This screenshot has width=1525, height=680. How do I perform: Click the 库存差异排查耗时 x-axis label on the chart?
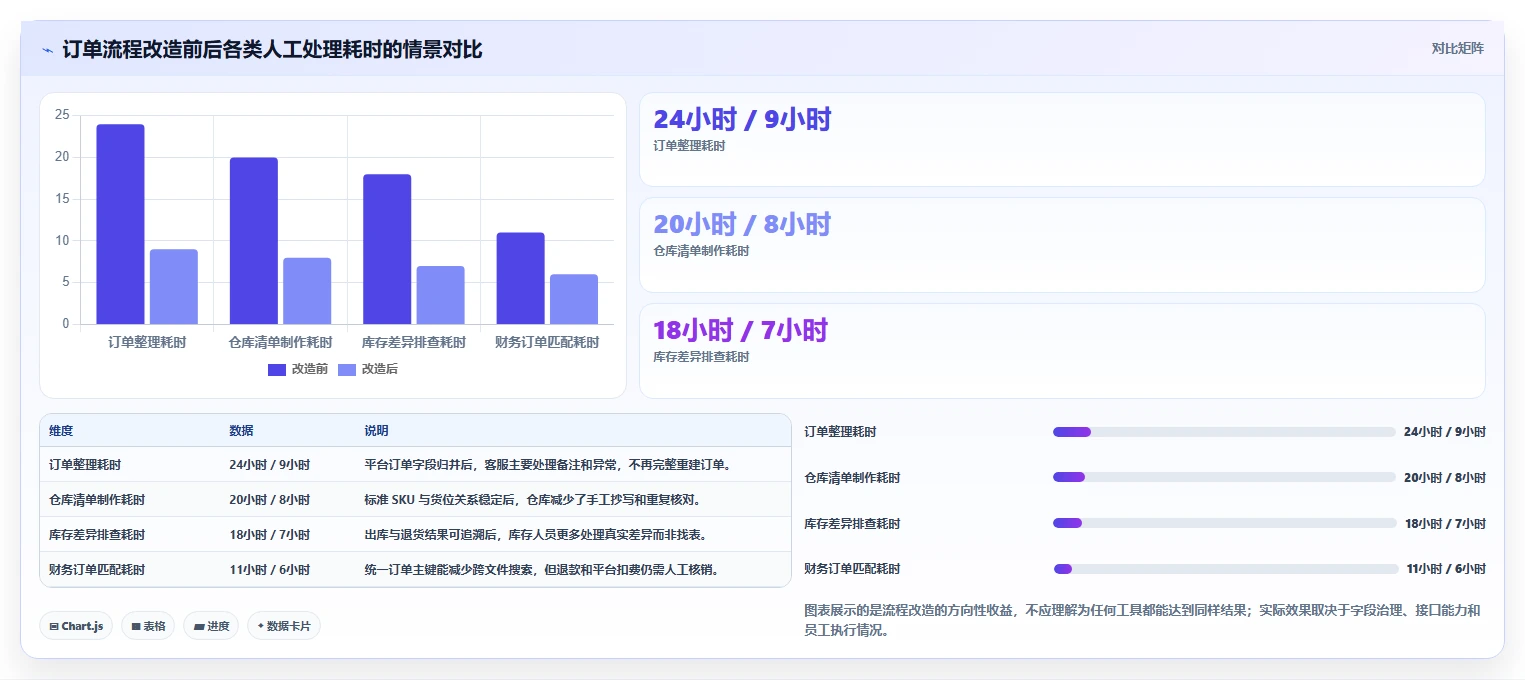pyautogui.click(x=414, y=343)
